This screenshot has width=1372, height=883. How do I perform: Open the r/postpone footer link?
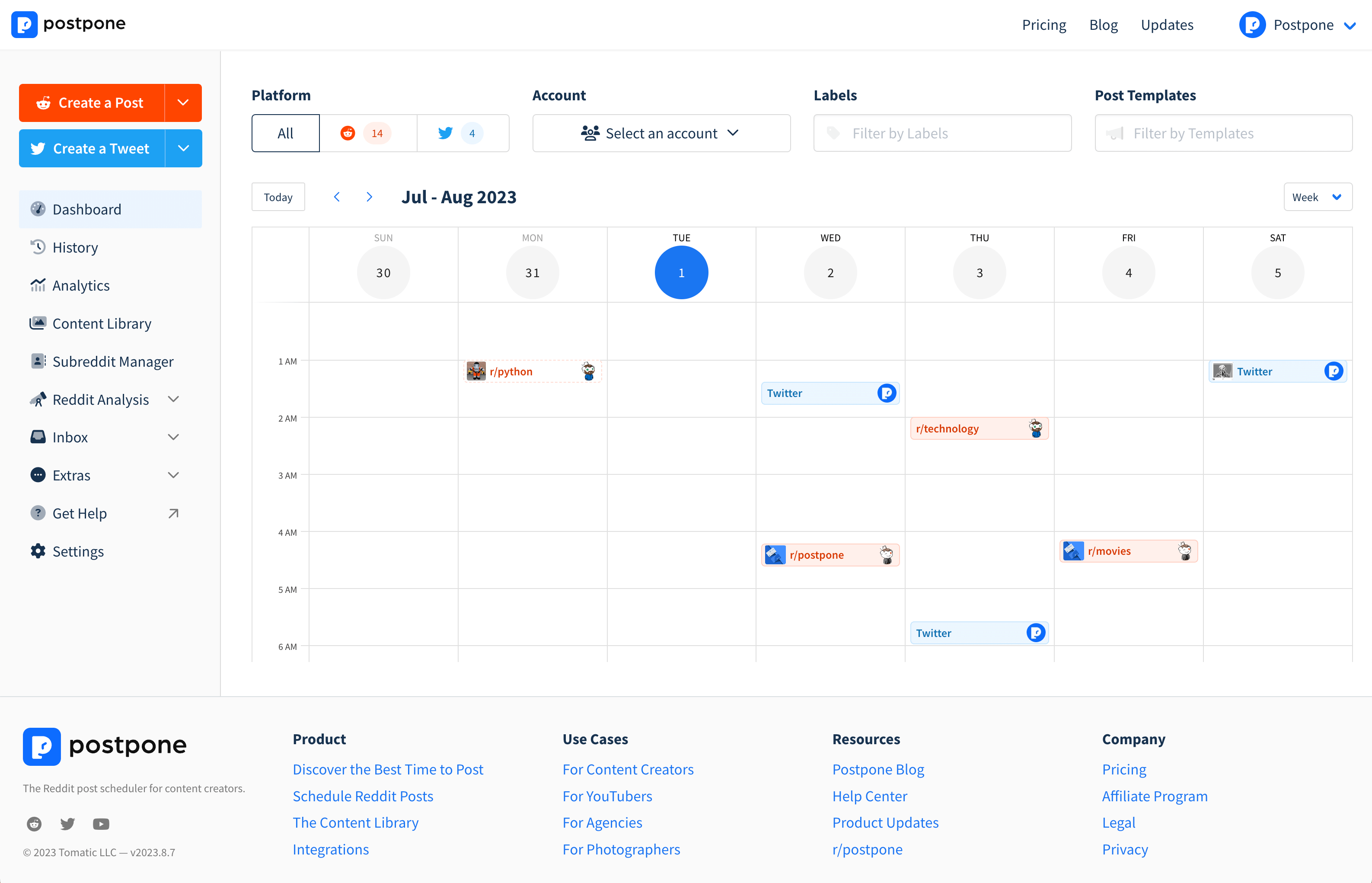[867, 849]
